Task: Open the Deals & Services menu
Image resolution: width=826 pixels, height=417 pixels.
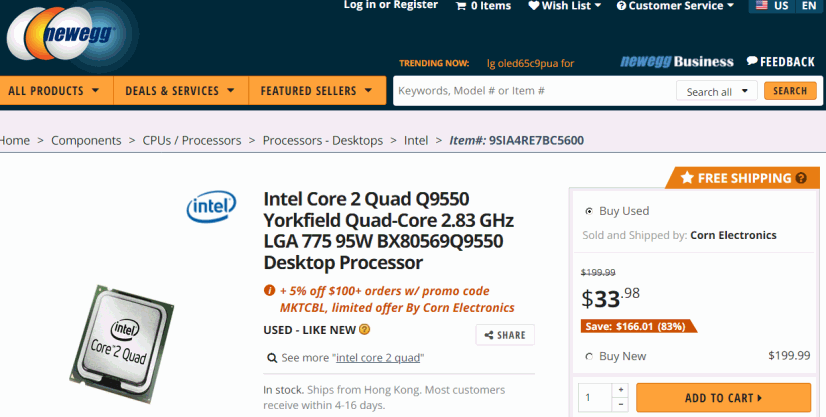Action: [181, 91]
